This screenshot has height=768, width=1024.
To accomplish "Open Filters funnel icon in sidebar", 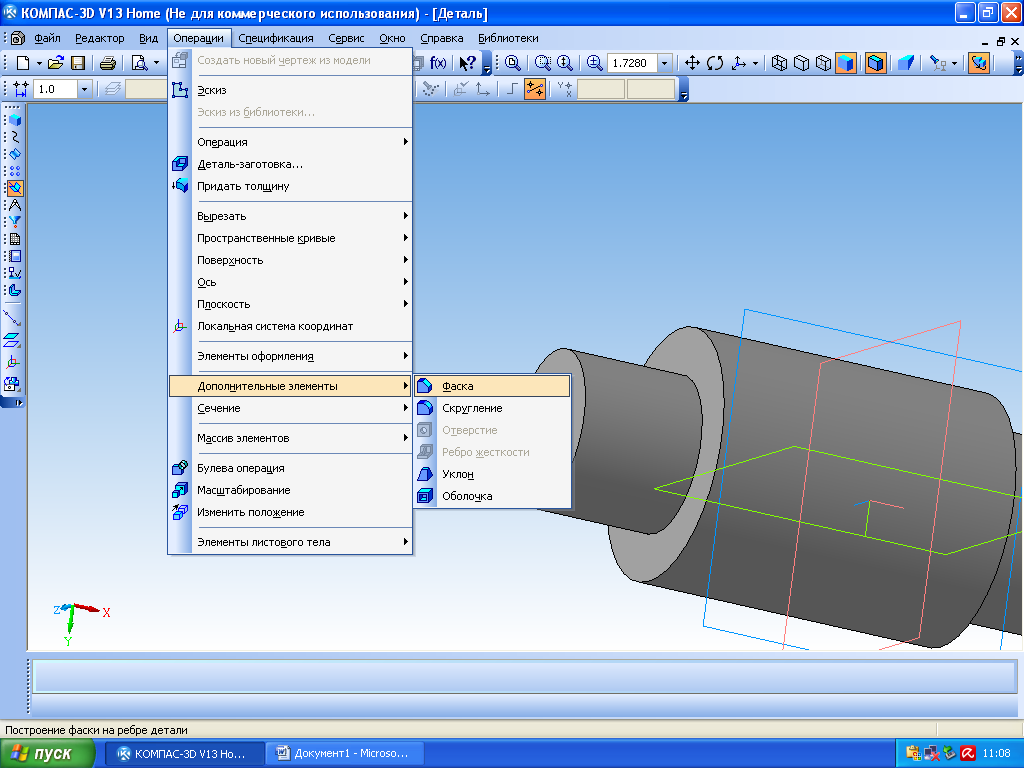I will click(x=15, y=222).
